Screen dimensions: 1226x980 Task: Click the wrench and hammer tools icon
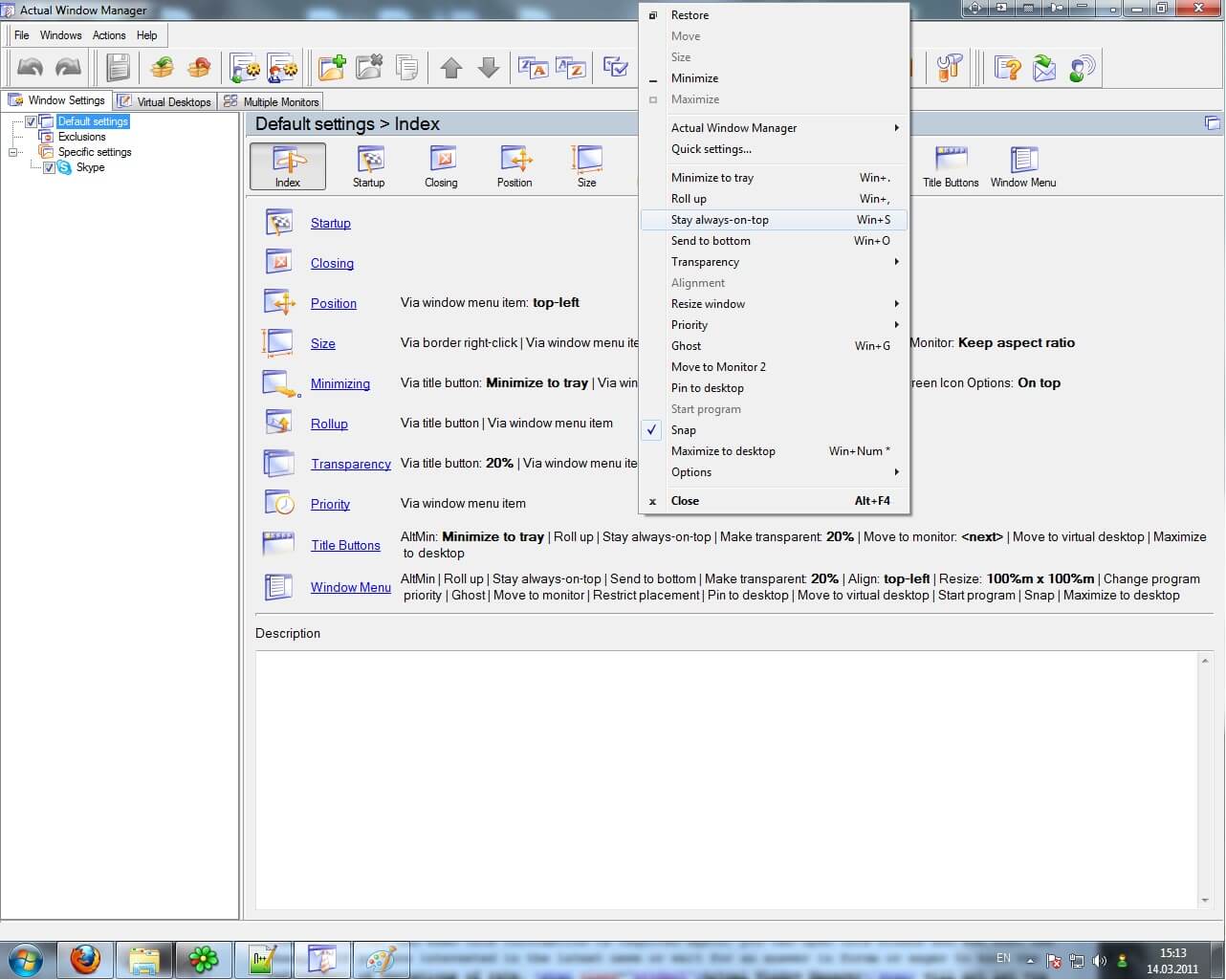click(x=950, y=68)
